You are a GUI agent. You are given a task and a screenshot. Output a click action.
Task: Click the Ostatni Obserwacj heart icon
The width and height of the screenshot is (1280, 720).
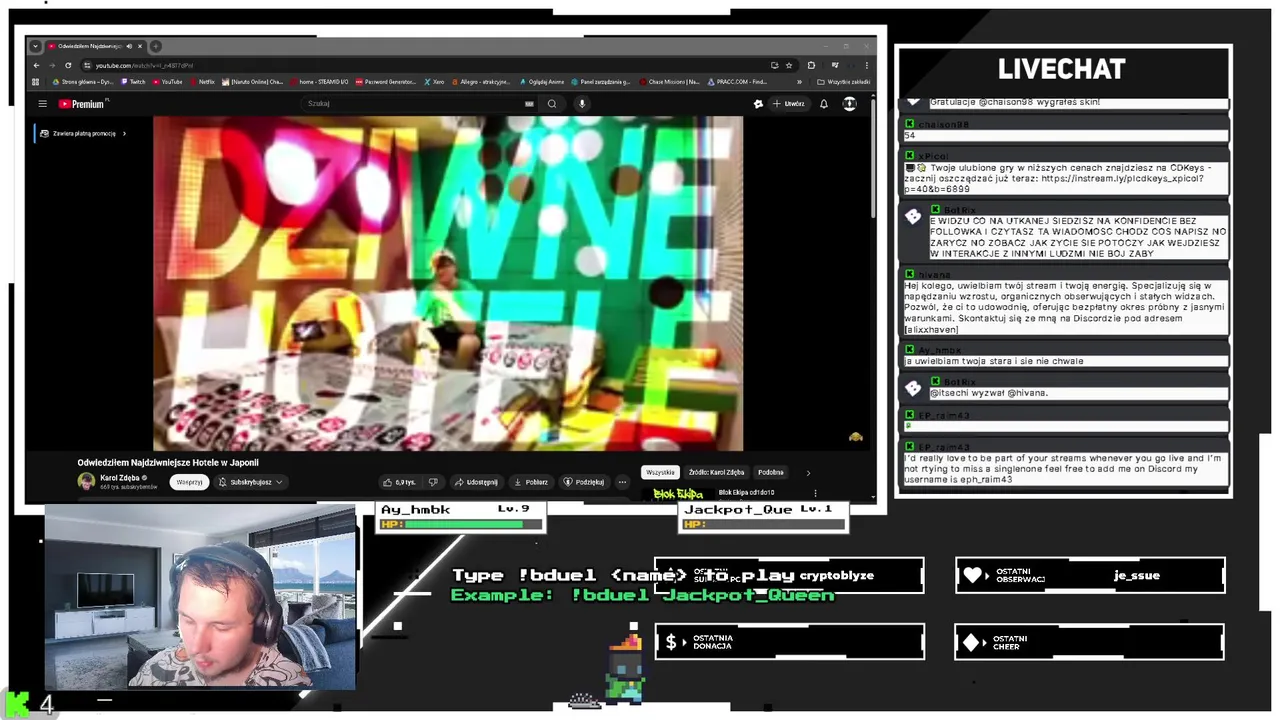click(x=972, y=575)
